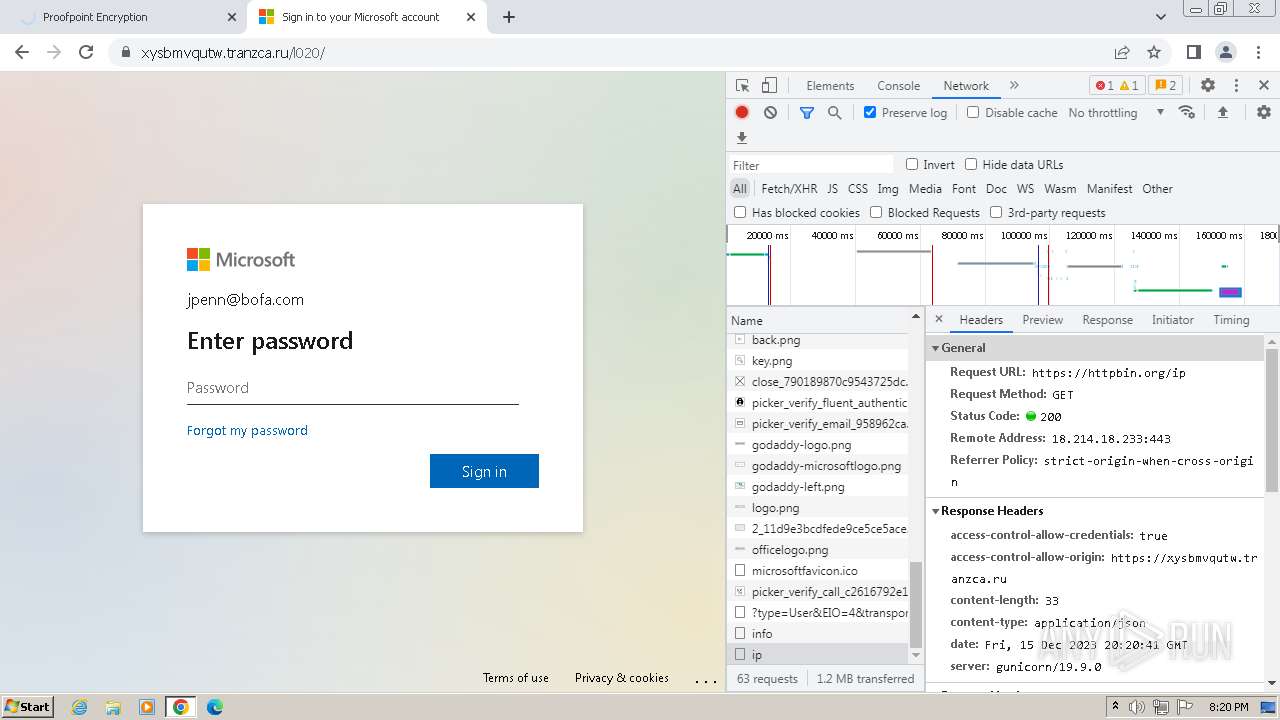Switch to the Elements panel

[830, 86]
